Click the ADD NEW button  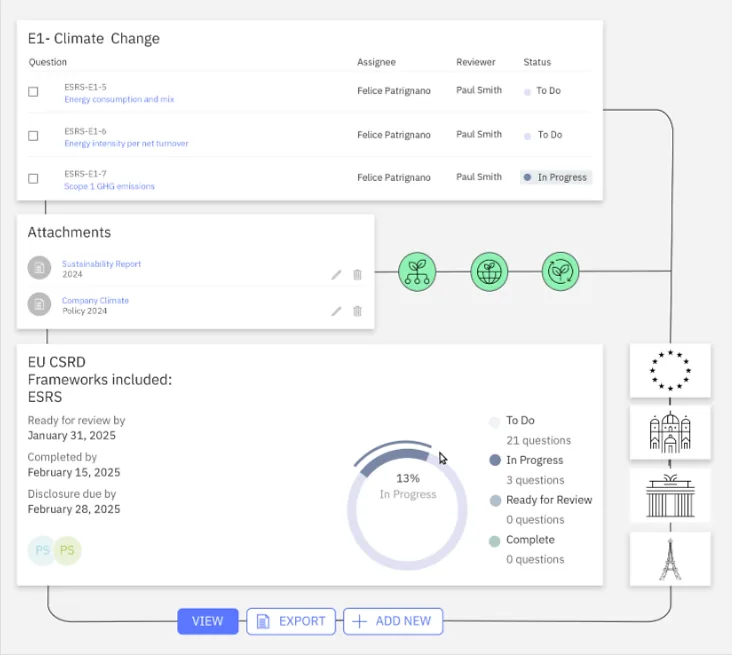pos(393,621)
